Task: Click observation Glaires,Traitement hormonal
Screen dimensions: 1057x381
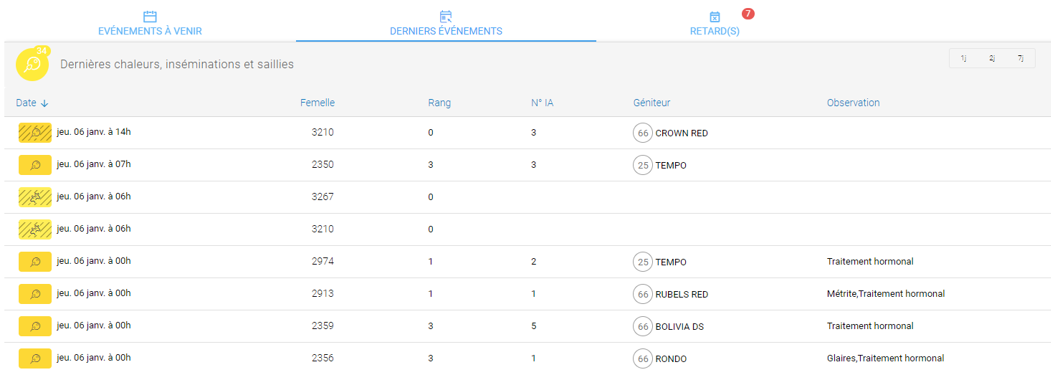Action: tap(885, 359)
